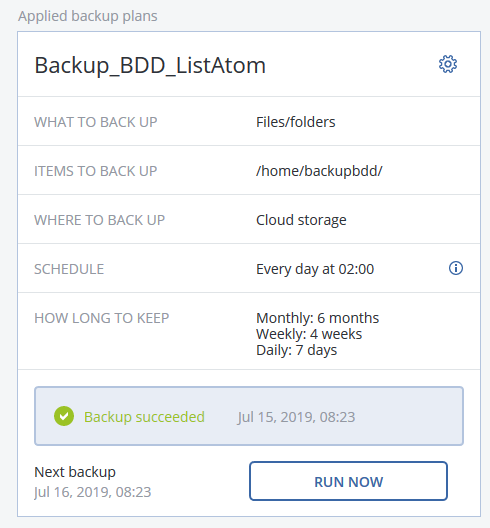Click the SCHEDULE label

pyautogui.click(x=69, y=269)
